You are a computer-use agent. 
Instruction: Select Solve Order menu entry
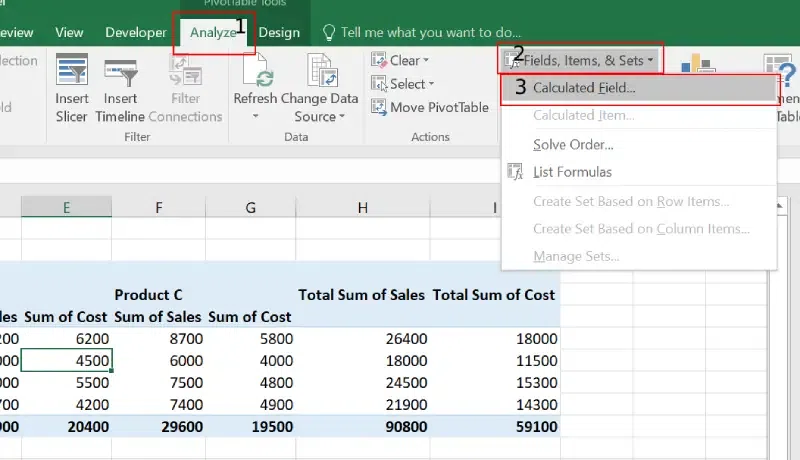click(573, 145)
